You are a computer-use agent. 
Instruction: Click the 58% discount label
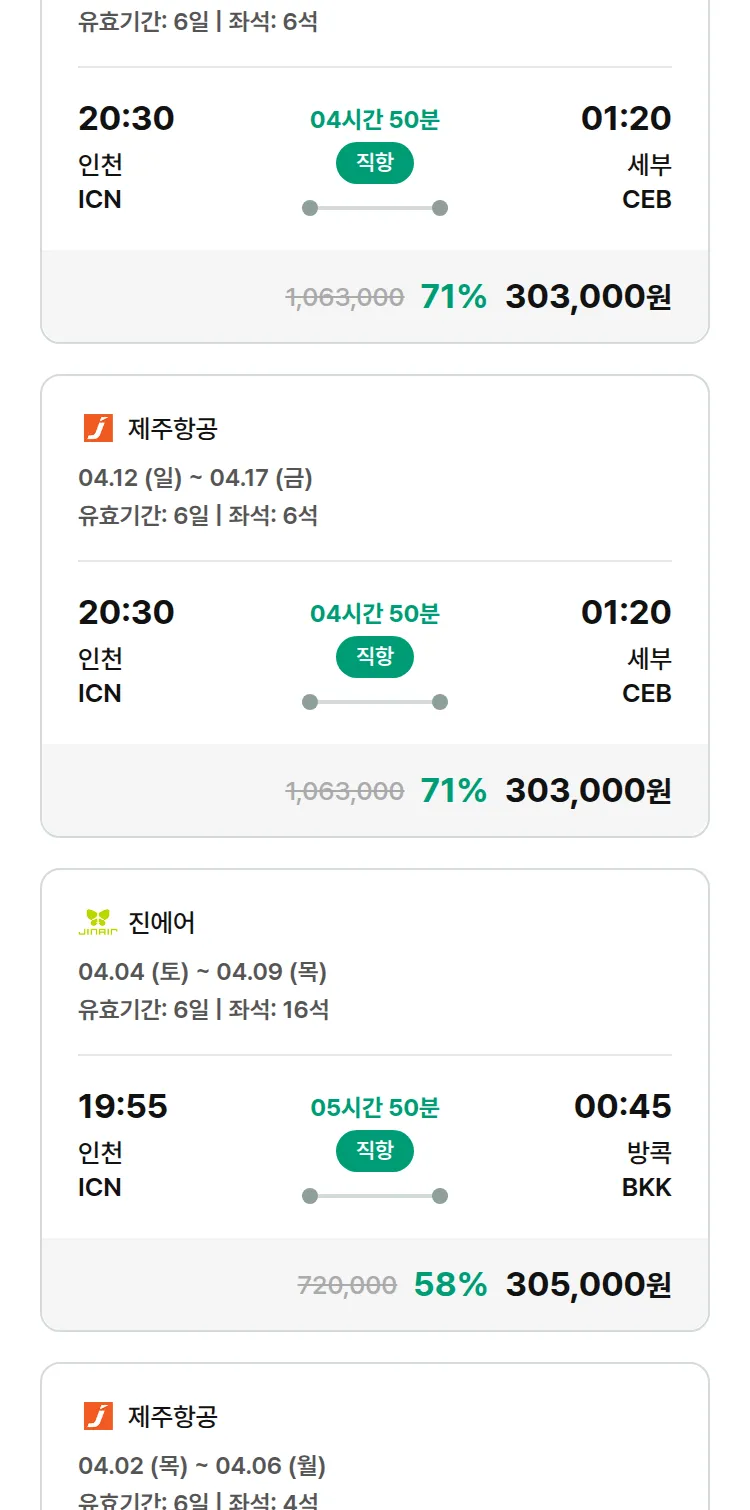pyautogui.click(x=450, y=1284)
